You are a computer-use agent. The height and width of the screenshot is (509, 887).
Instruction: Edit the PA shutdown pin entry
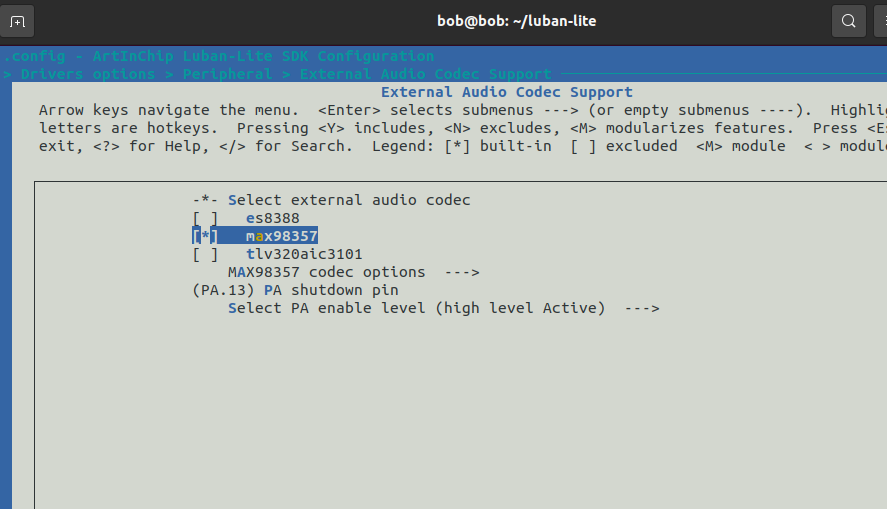coord(295,291)
